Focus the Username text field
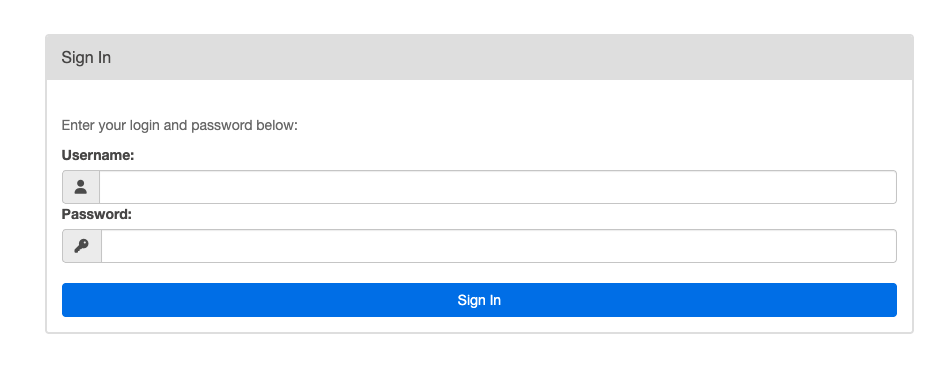950x377 pixels. [497, 187]
